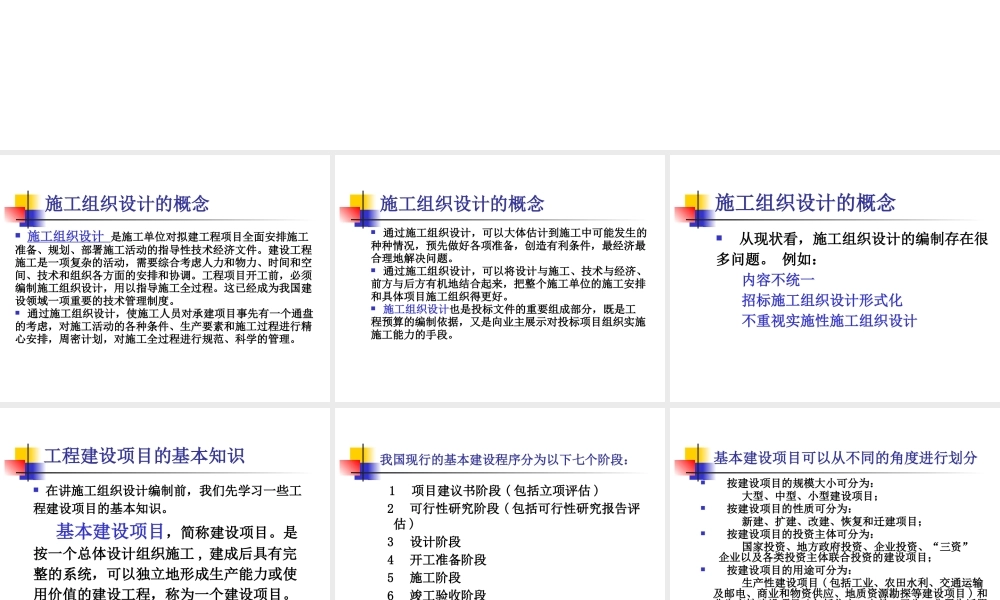Click the line 大型、中型、小型建设项目
This screenshot has width=1000, height=600.
[811, 496]
